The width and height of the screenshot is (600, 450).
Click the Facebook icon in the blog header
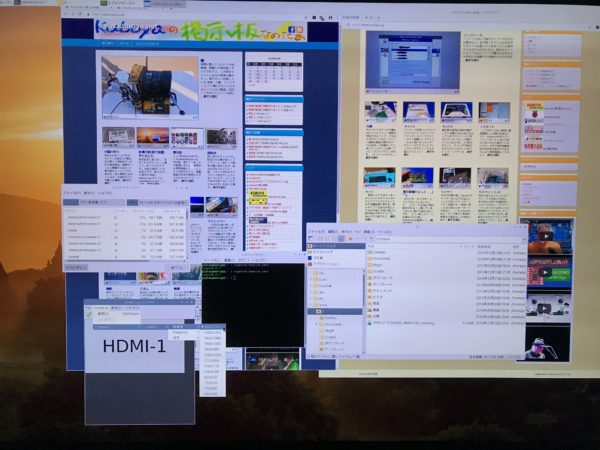(291, 30)
